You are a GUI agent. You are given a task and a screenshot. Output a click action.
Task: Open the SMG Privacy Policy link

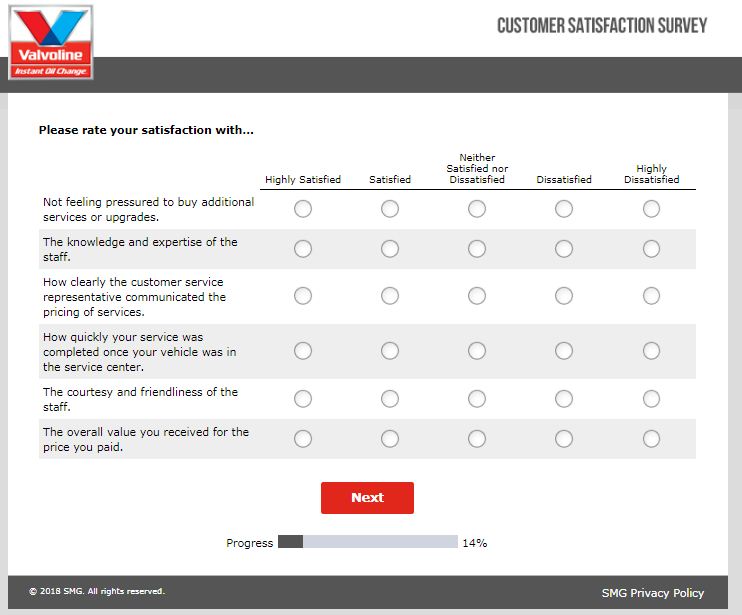pos(652,593)
